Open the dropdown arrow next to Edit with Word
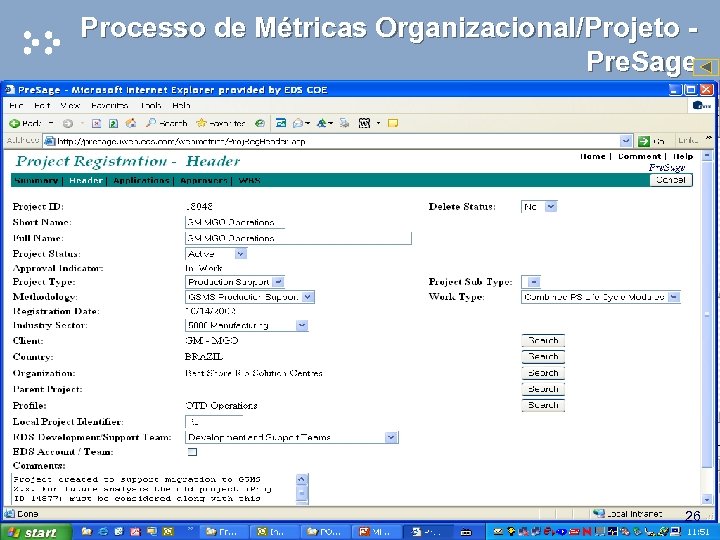Viewport: 720px width, 540px height. pos(378,123)
